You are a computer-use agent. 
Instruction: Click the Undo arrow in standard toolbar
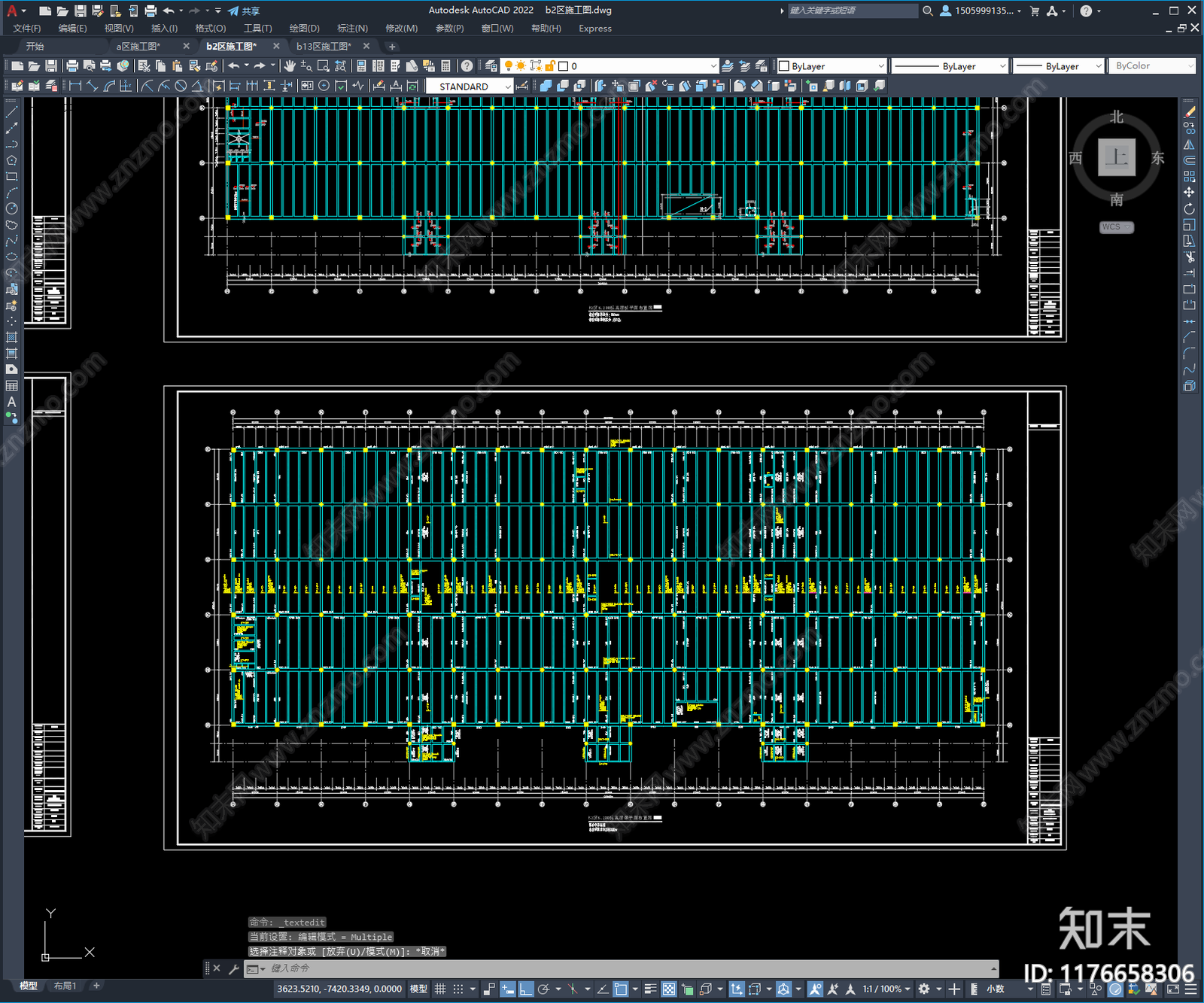234,66
